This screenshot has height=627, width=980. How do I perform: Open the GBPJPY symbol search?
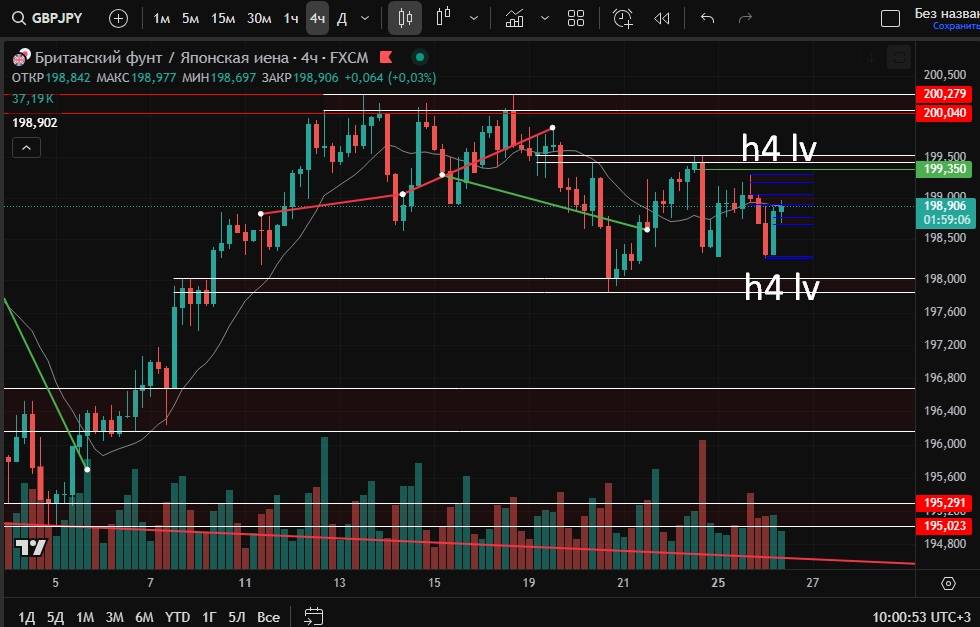pos(48,18)
